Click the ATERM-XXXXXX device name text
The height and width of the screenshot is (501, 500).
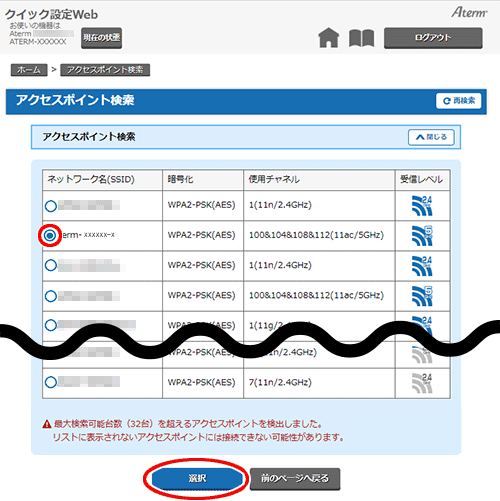[38, 42]
